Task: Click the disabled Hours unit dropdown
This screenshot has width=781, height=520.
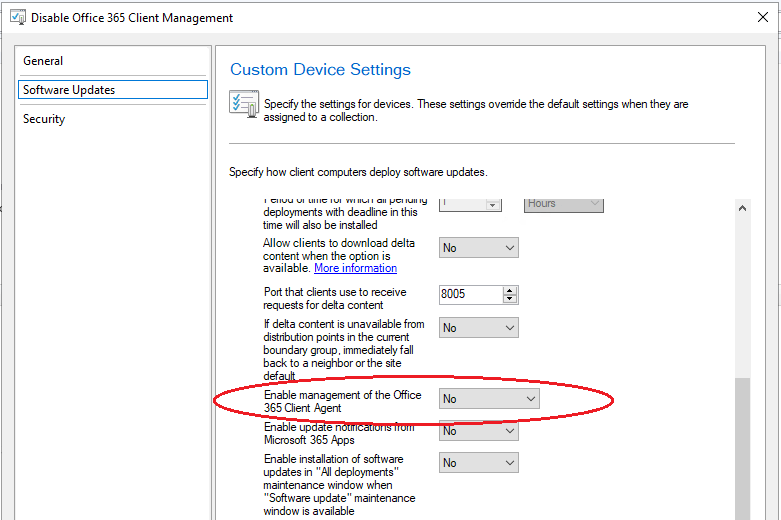Action: (563, 204)
